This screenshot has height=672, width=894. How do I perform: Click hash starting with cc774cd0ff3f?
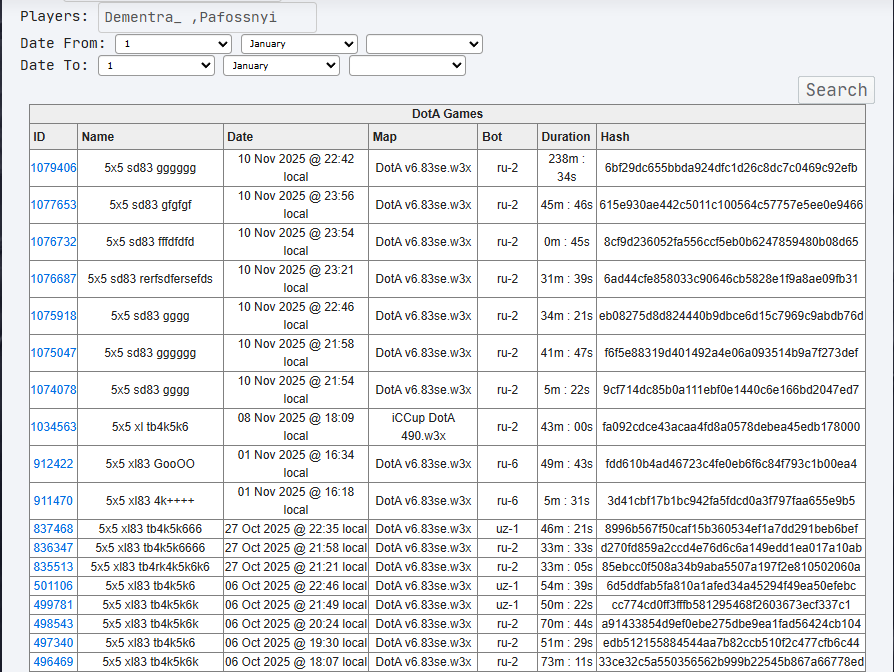click(x=731, y=605)
